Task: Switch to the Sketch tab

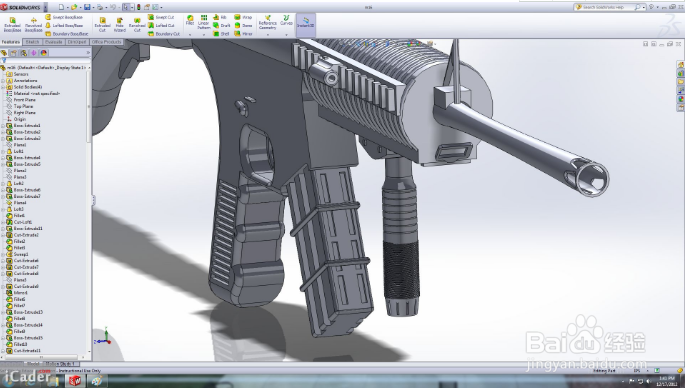Action: click(x=32, y=42)
